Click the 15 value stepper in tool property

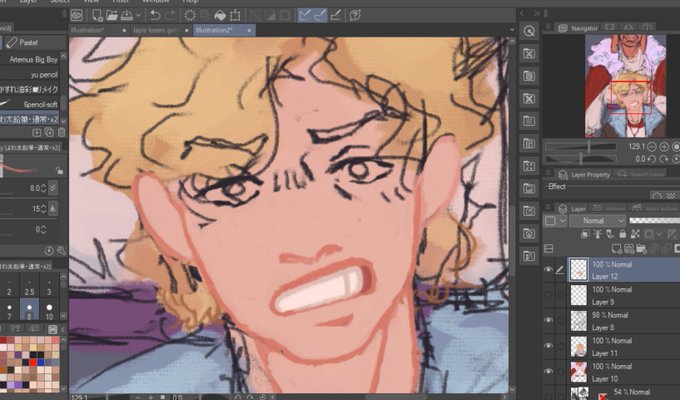click(43, 209)
